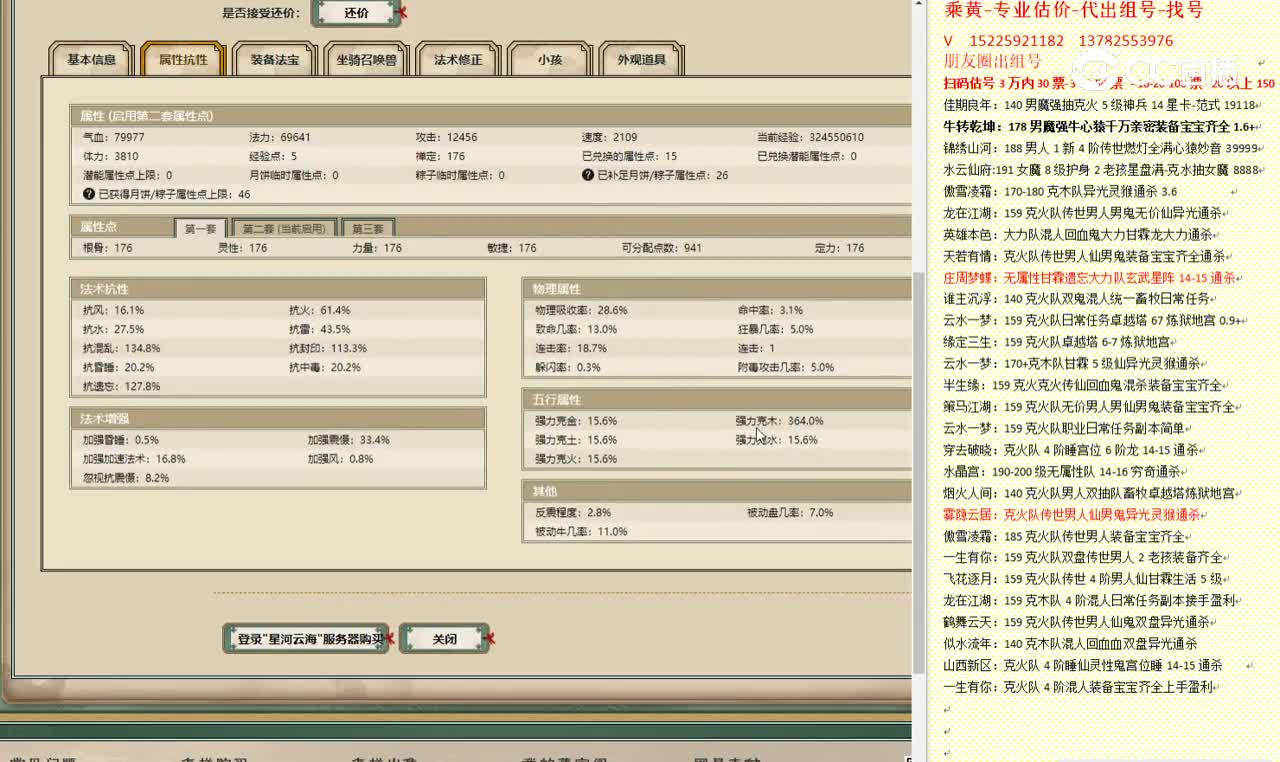
Task: Click the 五行属性 section header
Action: coord(717,400)
